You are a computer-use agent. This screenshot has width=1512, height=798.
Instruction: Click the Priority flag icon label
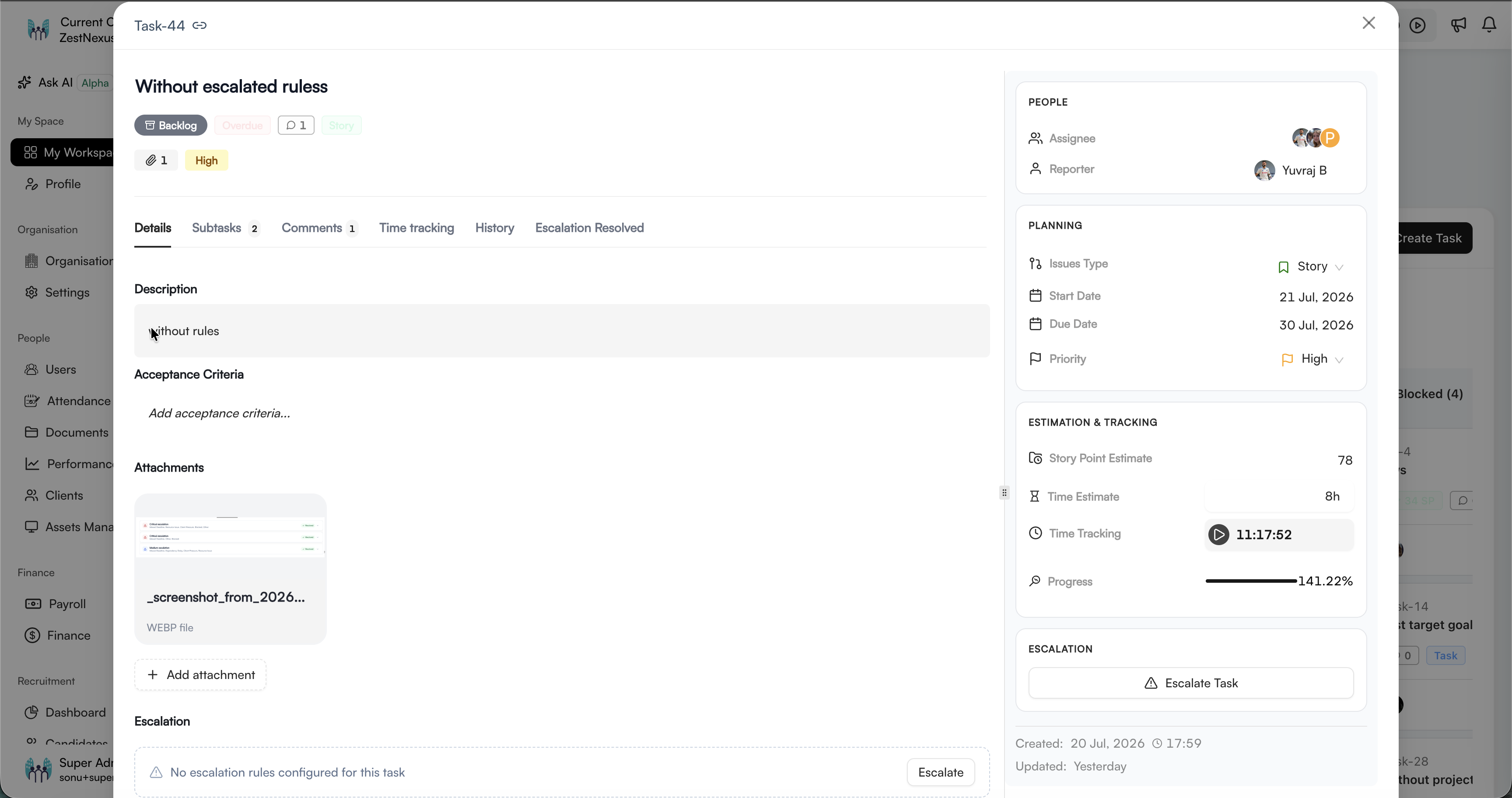click(x=1036, y=358)
